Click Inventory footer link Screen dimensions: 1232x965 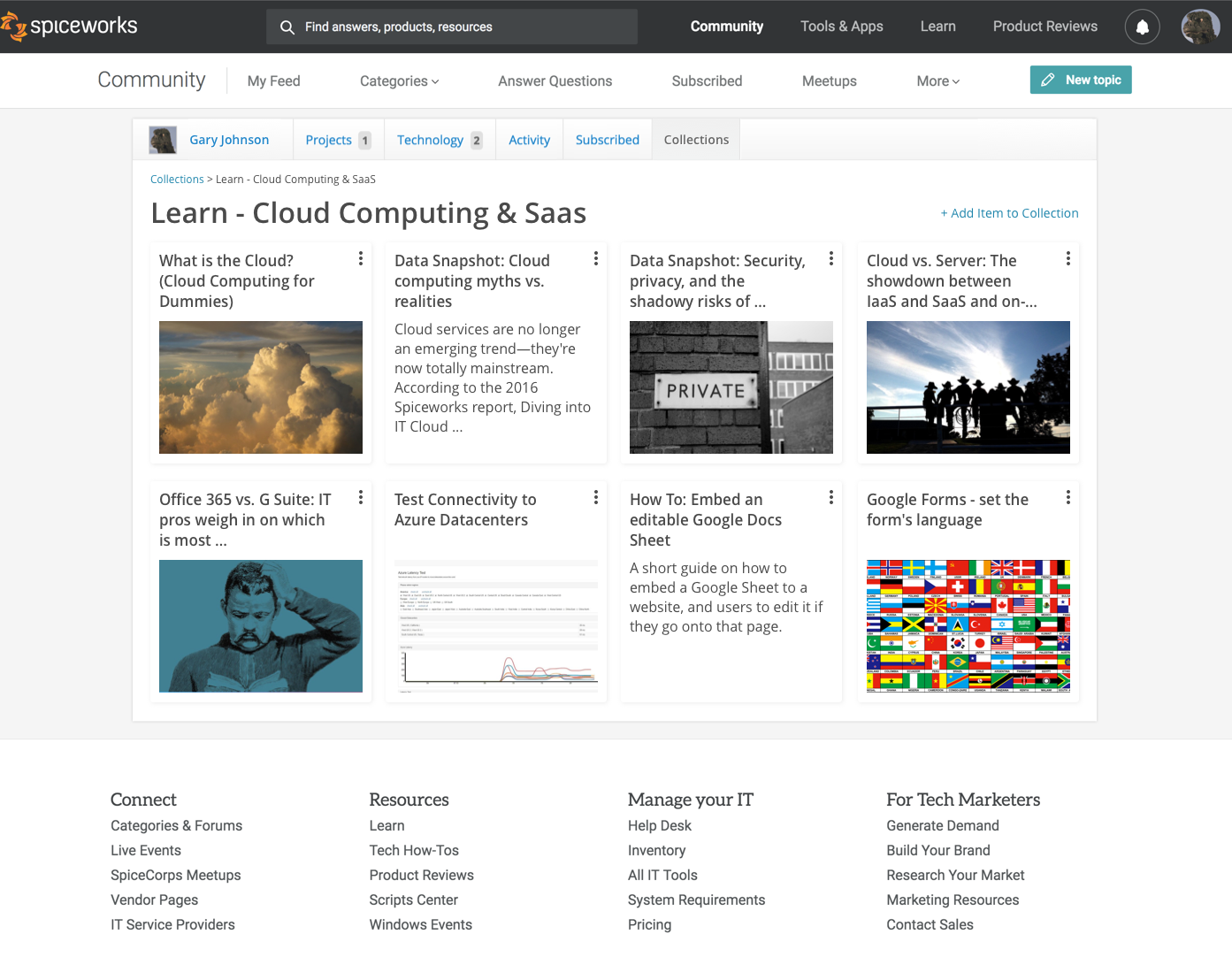(x=656, y=850)
